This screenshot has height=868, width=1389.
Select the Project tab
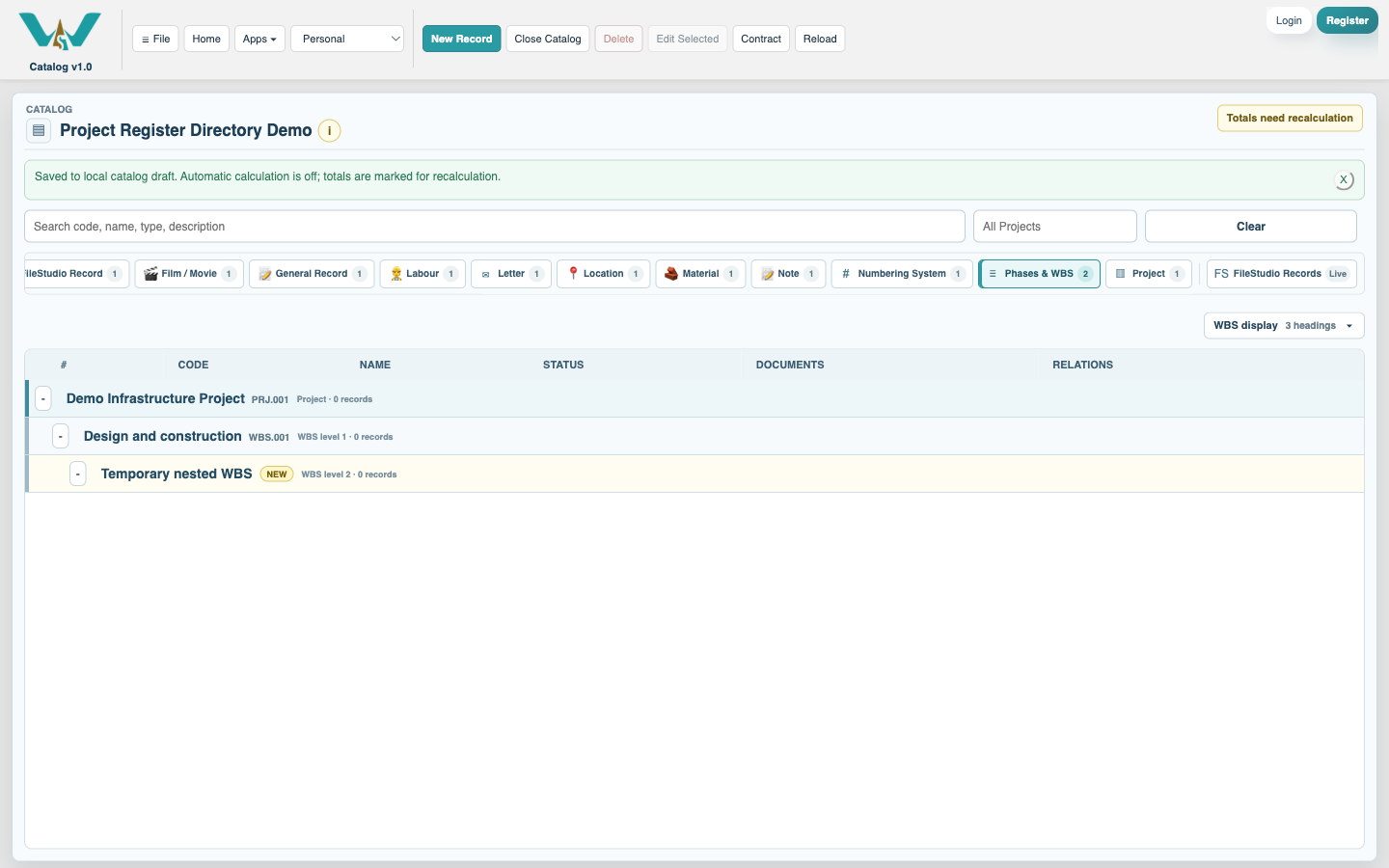(1149, 274)
